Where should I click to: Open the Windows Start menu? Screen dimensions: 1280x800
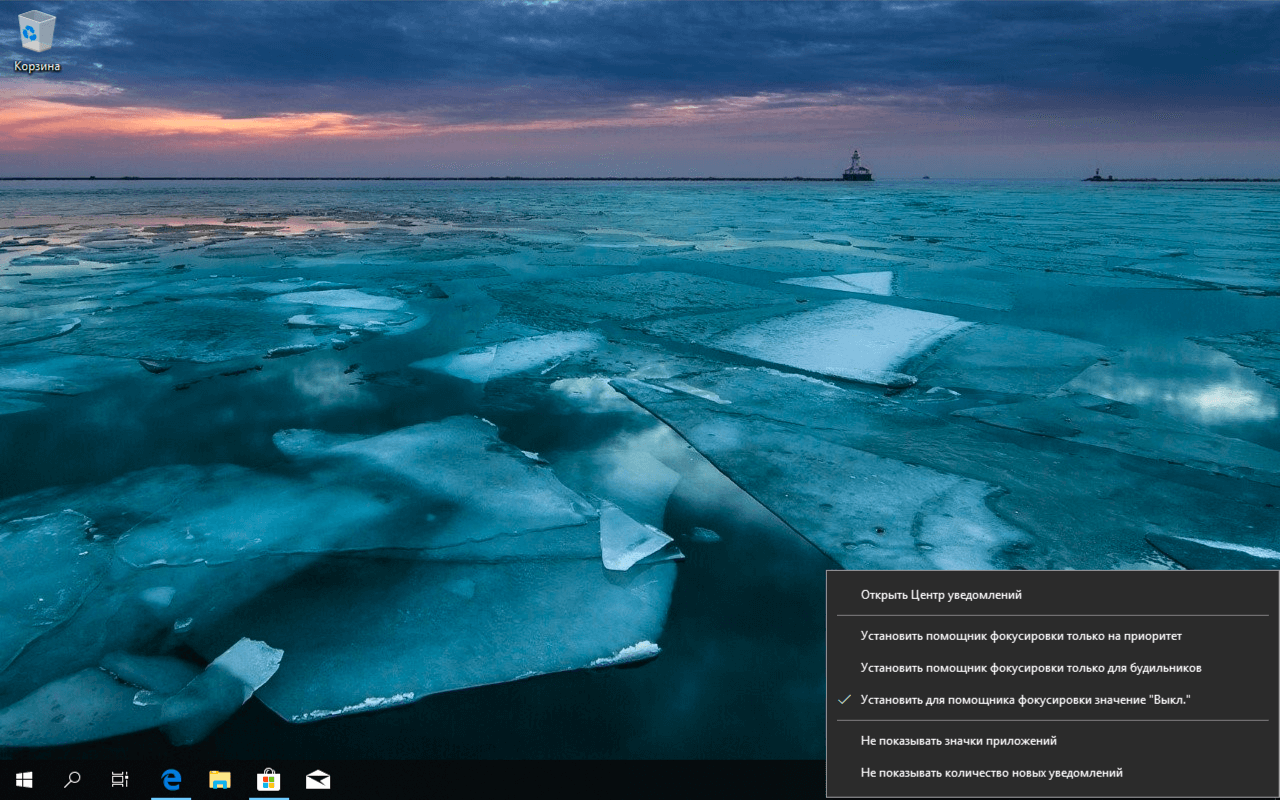(x=24, y=780)
